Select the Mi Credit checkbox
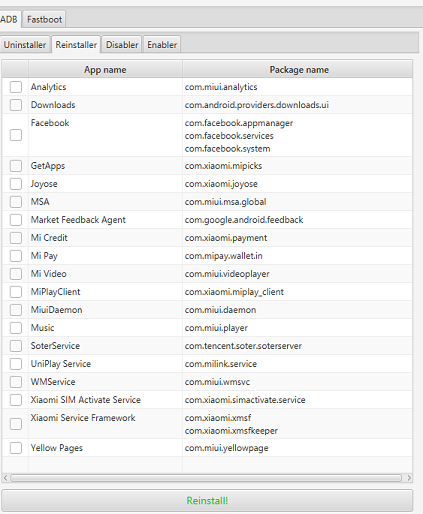Image resolution: width=423 pixels, height=514 pixels. tap(16, 238)
